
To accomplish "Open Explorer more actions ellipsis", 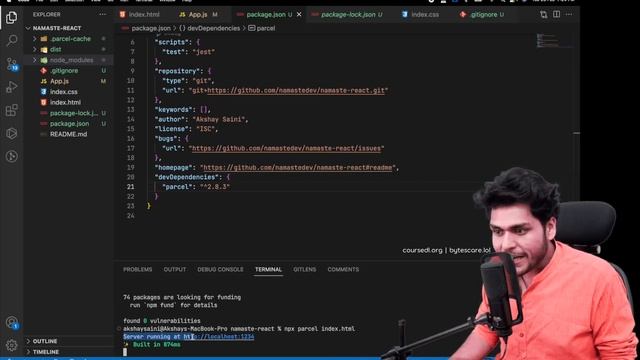I will click(x=102, y=14).
